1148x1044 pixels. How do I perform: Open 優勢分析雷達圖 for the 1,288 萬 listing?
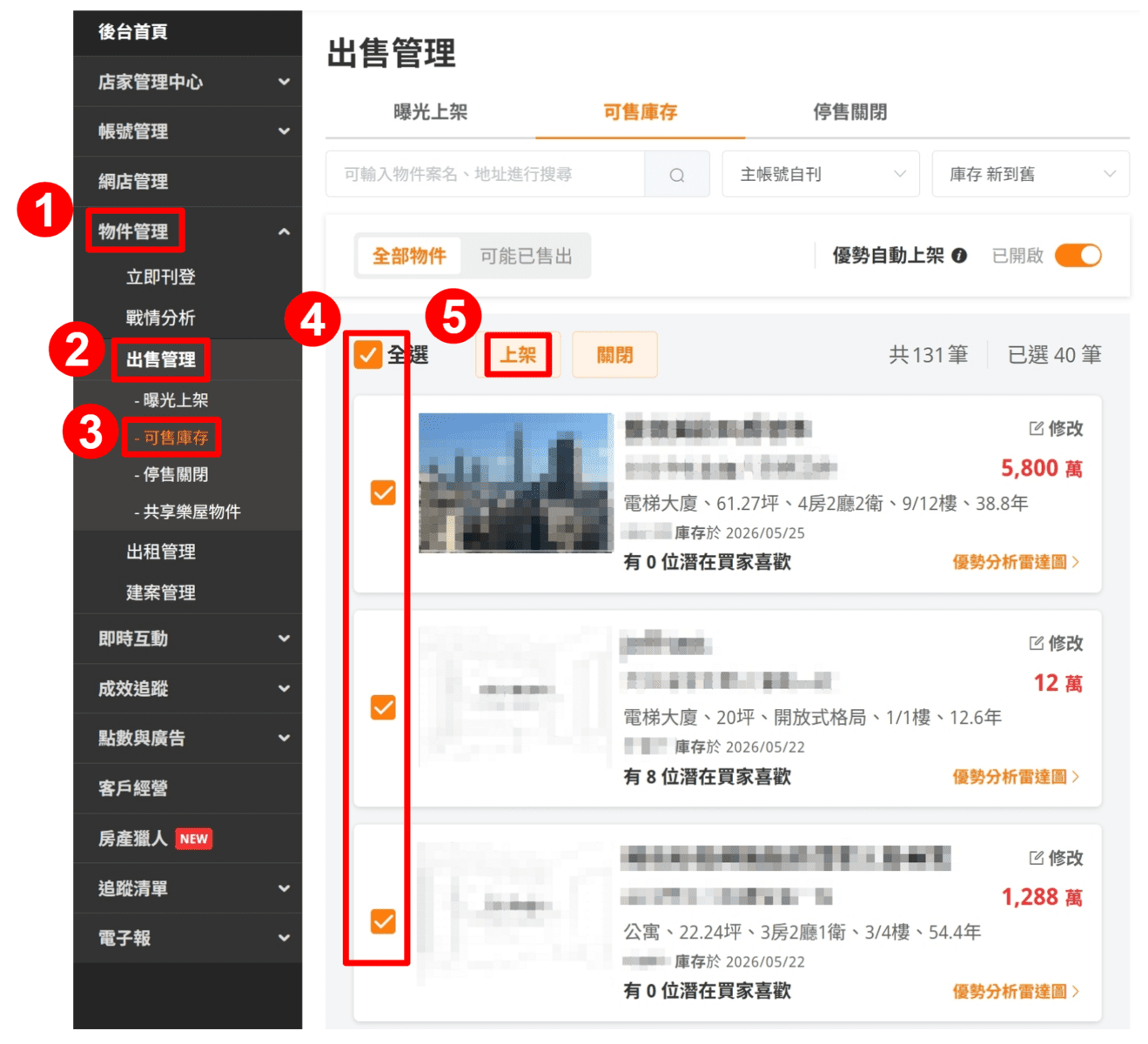(x=1016, y=991)
